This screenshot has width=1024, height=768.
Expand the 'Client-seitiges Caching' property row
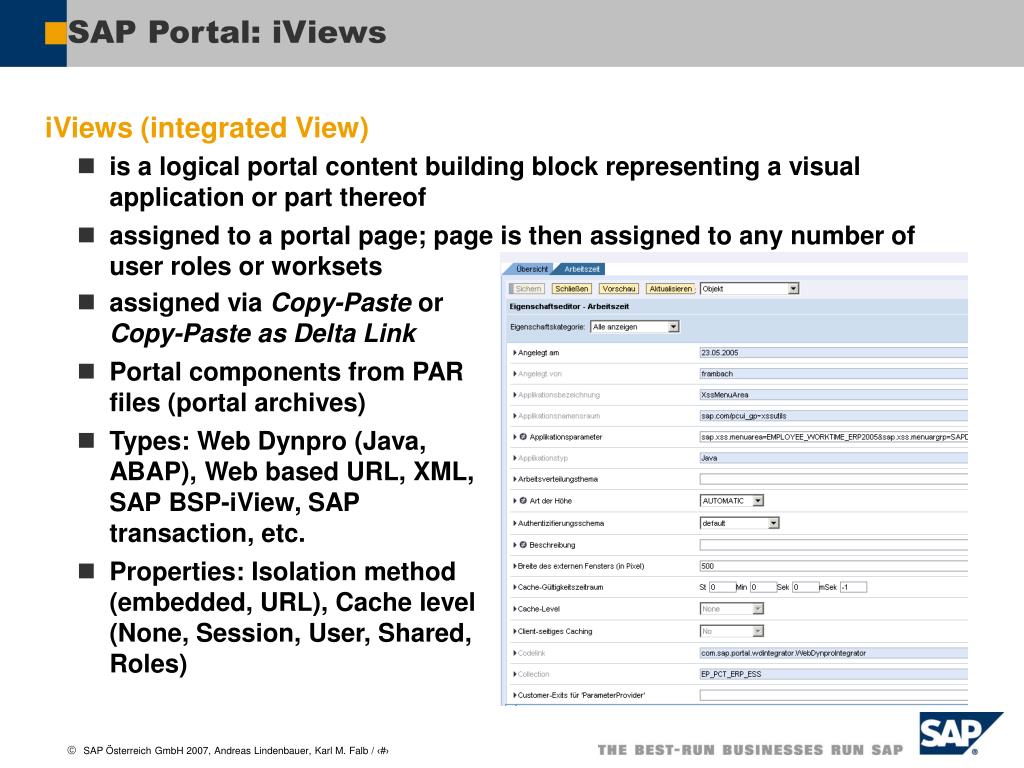pos(515,632)
